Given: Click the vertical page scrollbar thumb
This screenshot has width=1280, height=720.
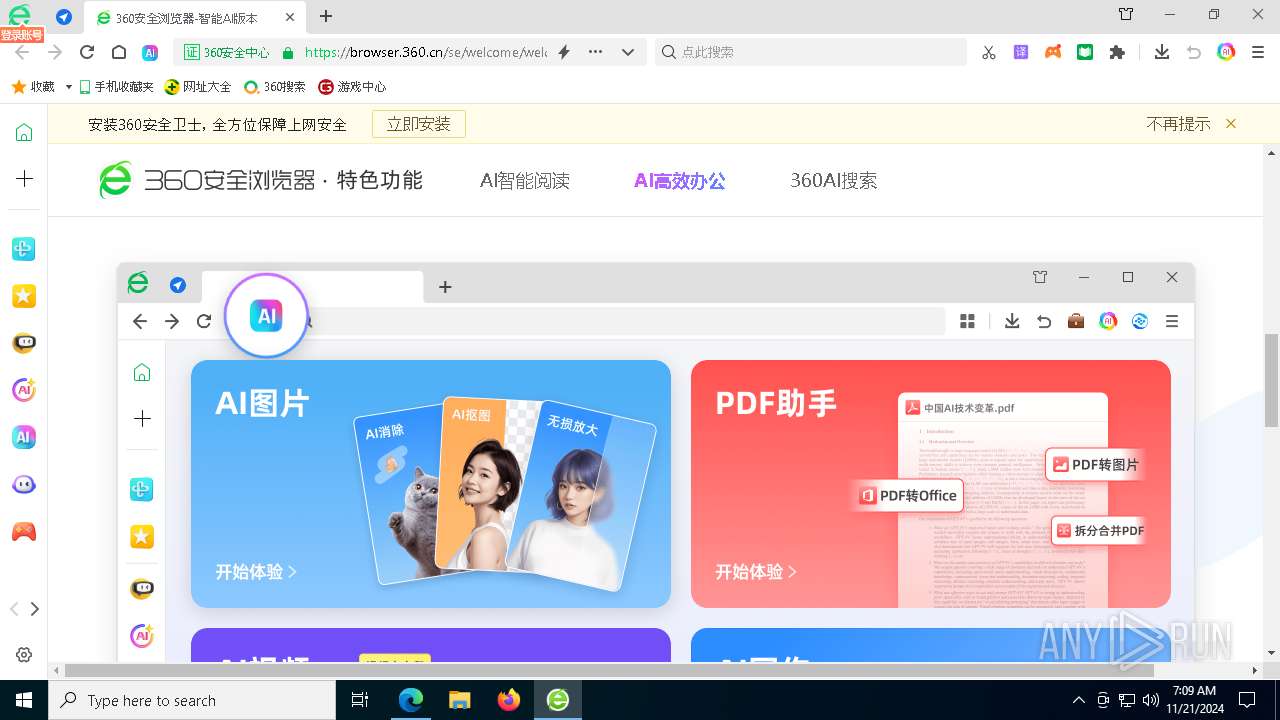Looking at the screenshot, I should tap(1271, 380).
